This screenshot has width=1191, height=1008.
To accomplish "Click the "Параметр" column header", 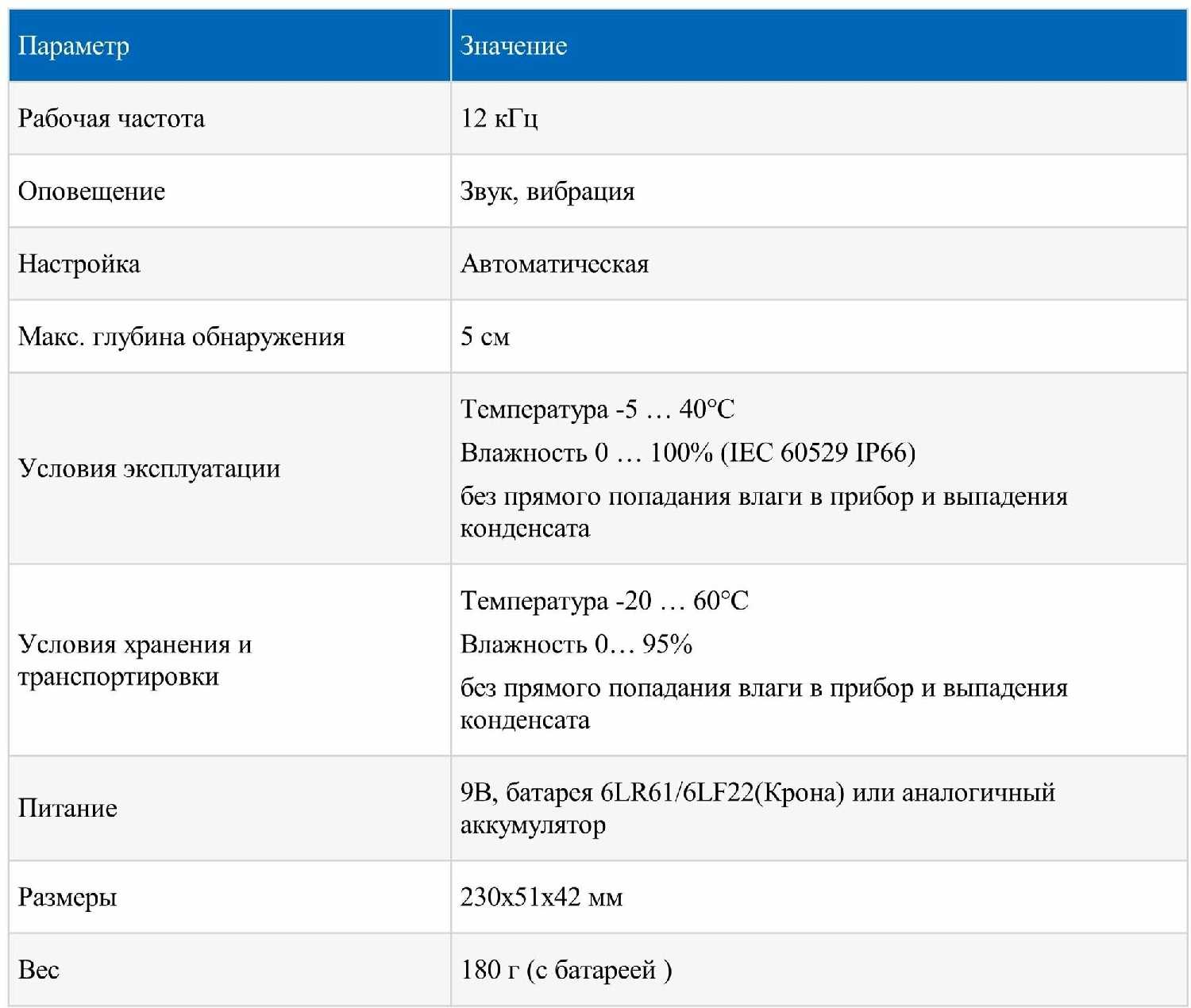I will [x=73, y=46].
